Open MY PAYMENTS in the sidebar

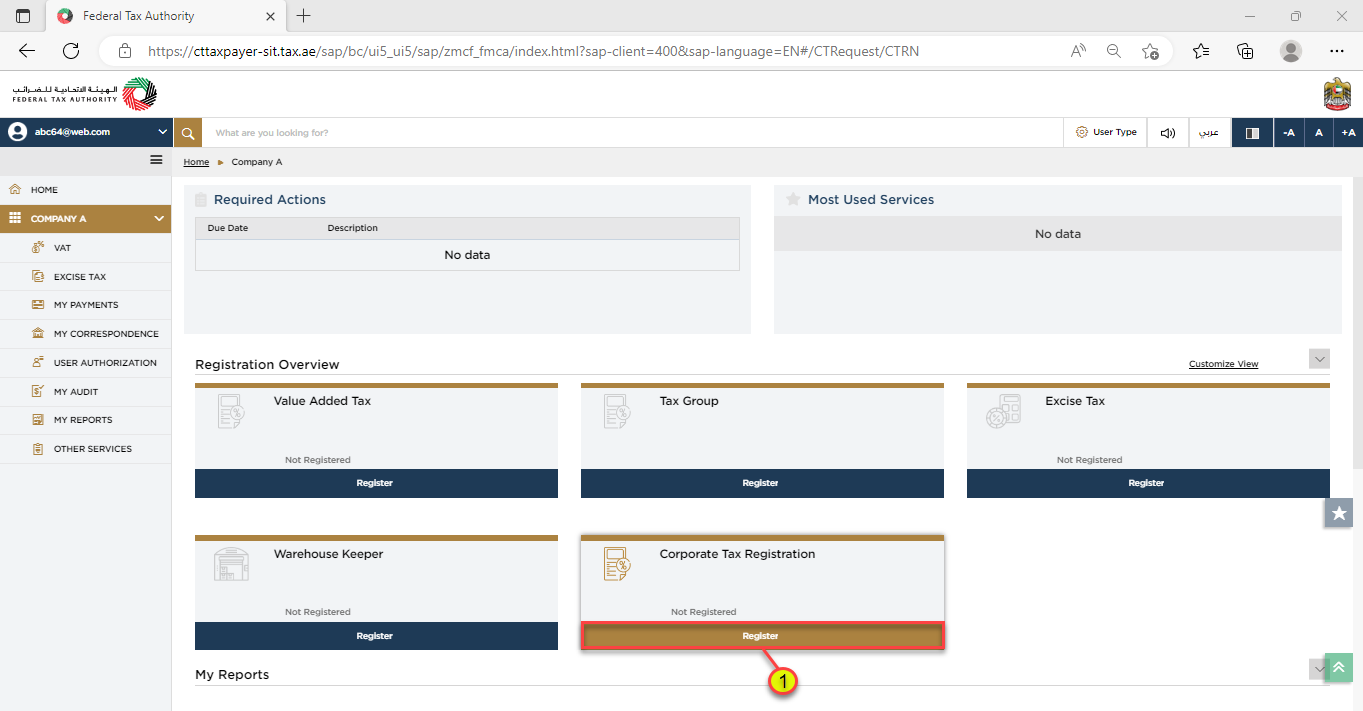coord(85,304)
